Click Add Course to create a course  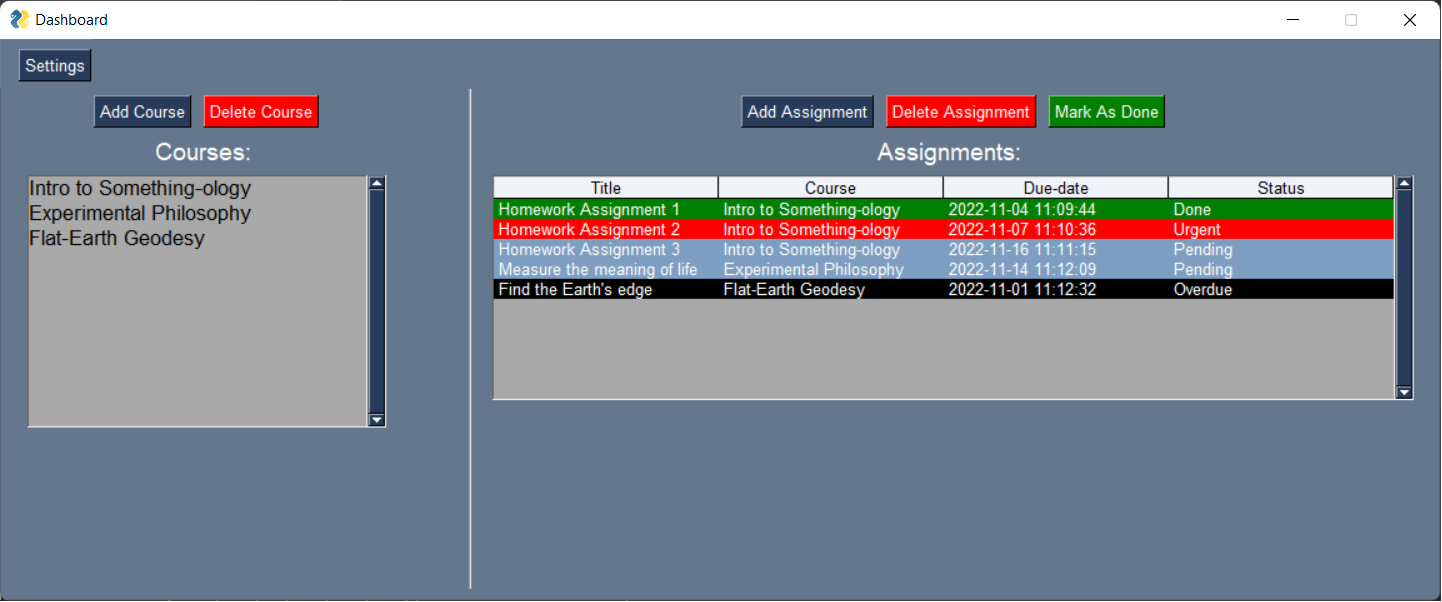(142, 111)
